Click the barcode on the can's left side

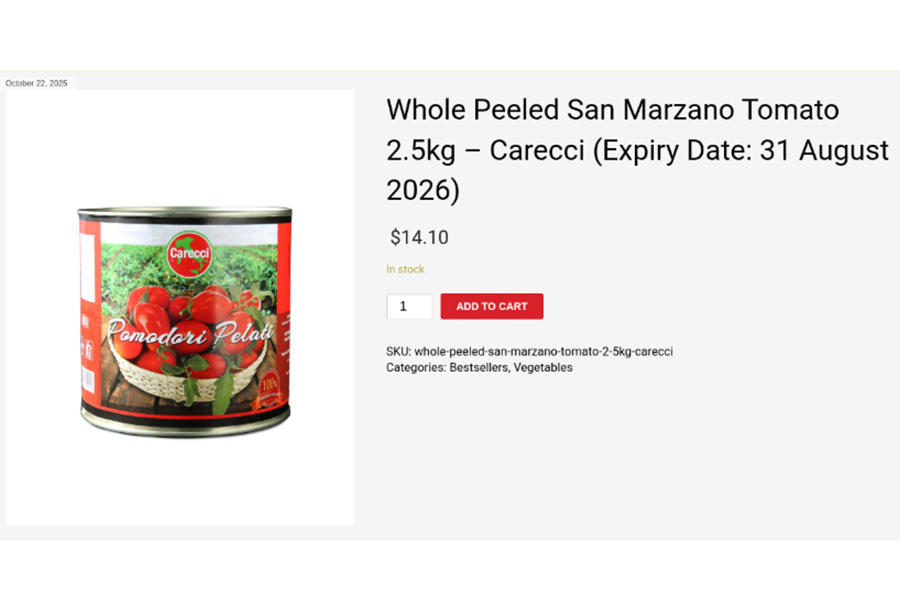(87, 380)
